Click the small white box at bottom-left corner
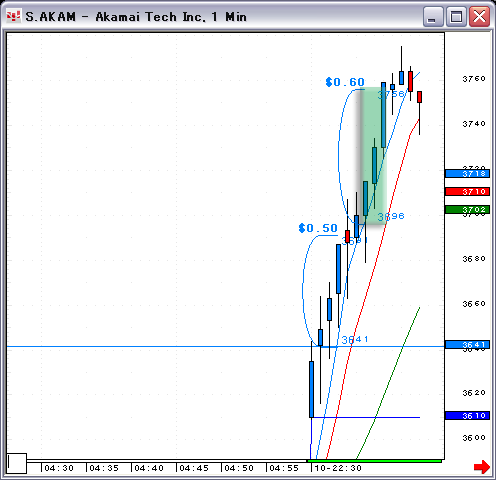 click(17, 463)
